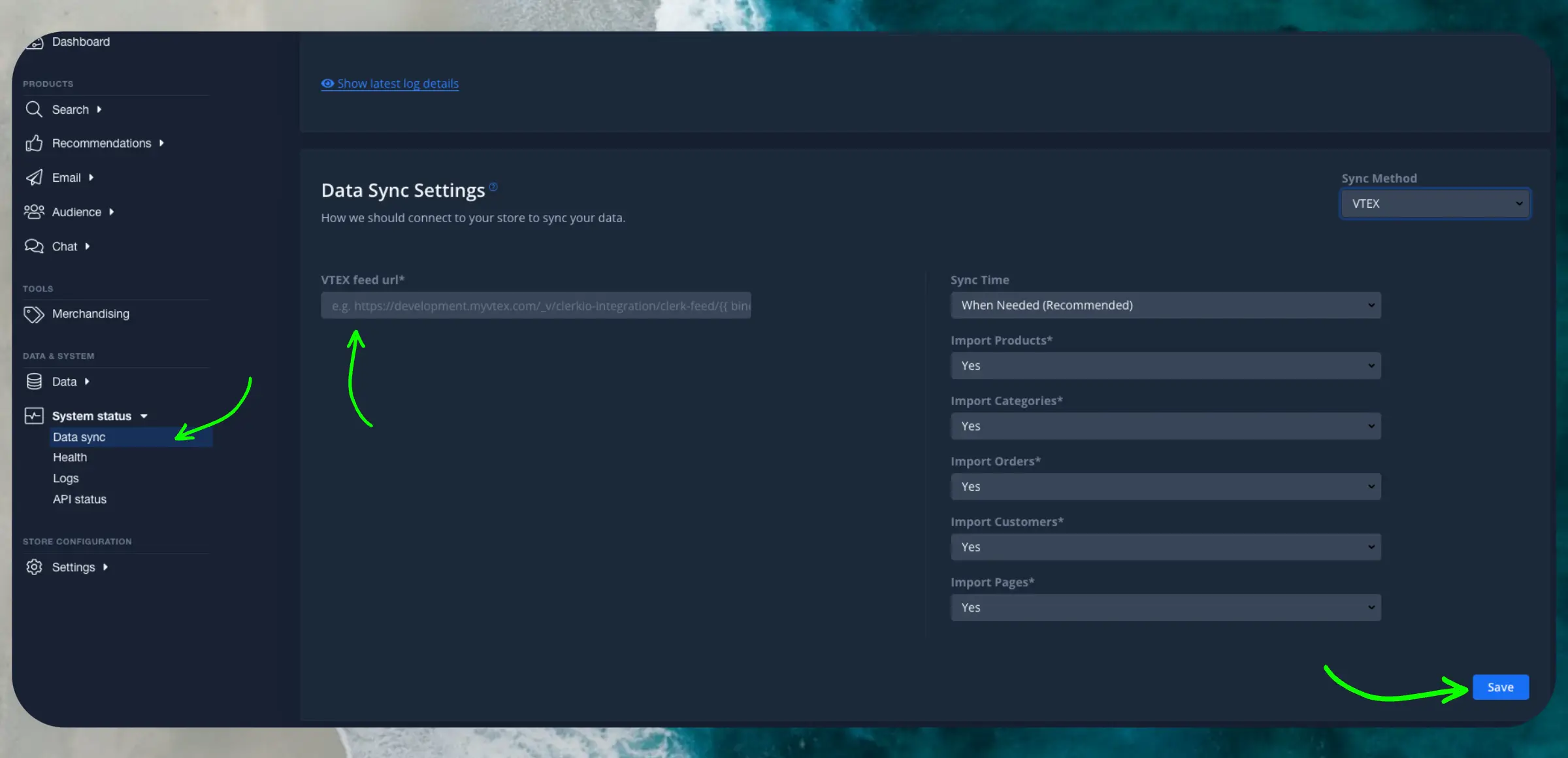Open the Settings gear icon
Viewport: 1568px width, 758px height.
(34, 567)
